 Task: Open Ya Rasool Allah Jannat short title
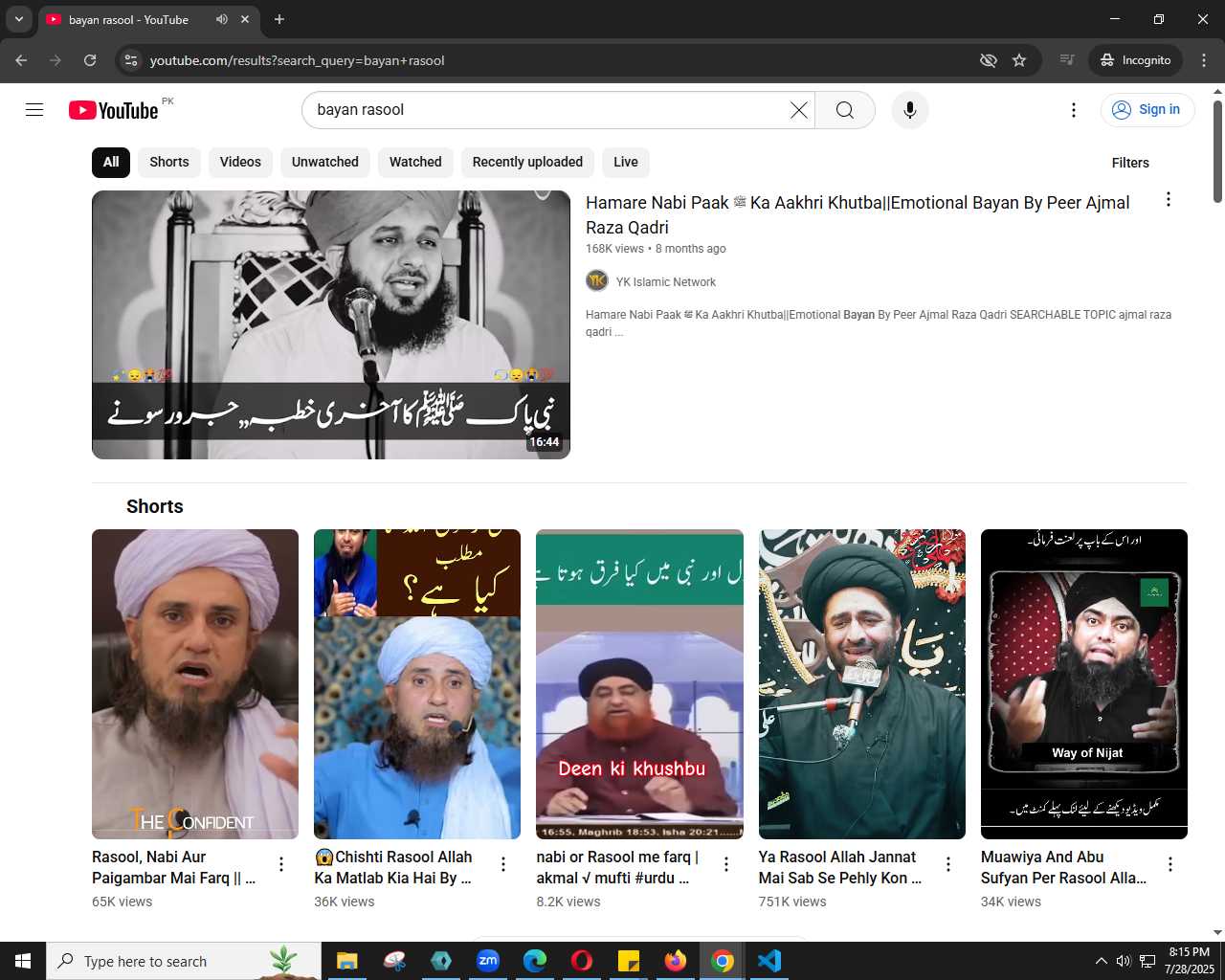pos(840,867)
